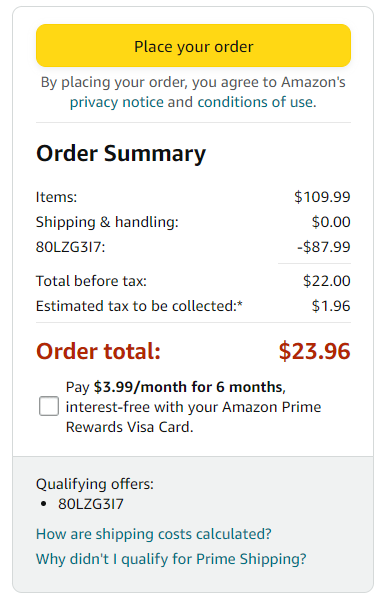The height and width of the screenshot is (600, 382).
Task: Click the Shipping & handling label
Action: coord(107,222)
